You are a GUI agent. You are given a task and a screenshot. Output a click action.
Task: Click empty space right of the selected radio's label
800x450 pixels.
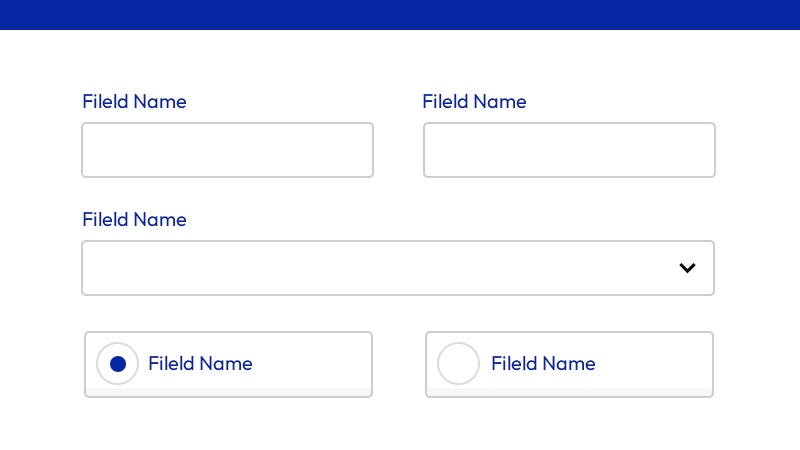tap(315, 362)
